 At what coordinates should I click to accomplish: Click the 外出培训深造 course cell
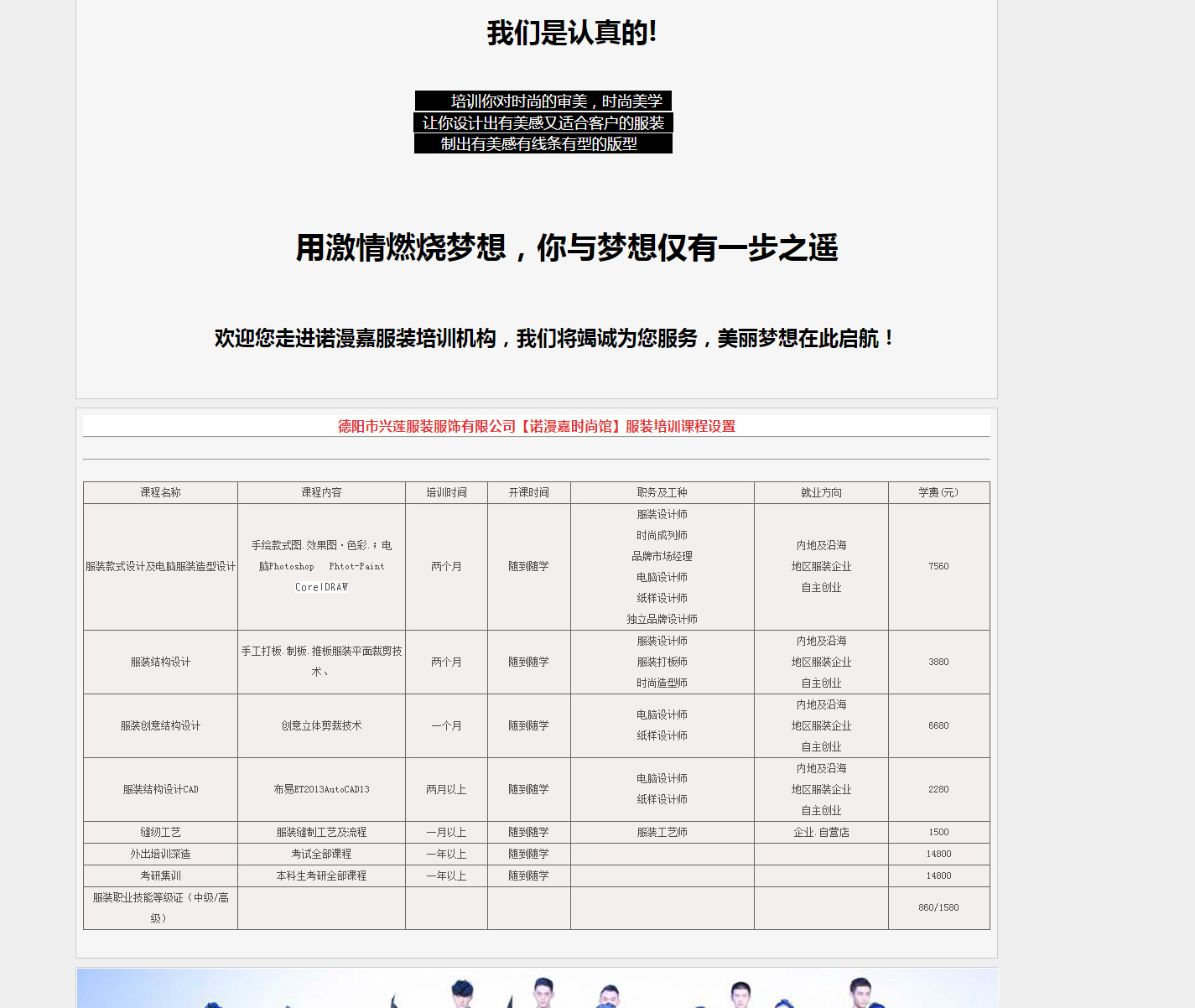(160, 855)
